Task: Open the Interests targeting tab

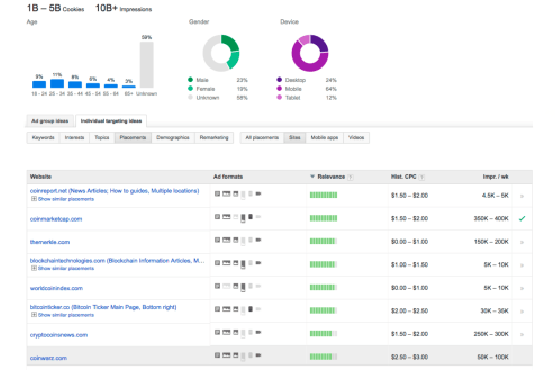Action: tap(74, 137)
